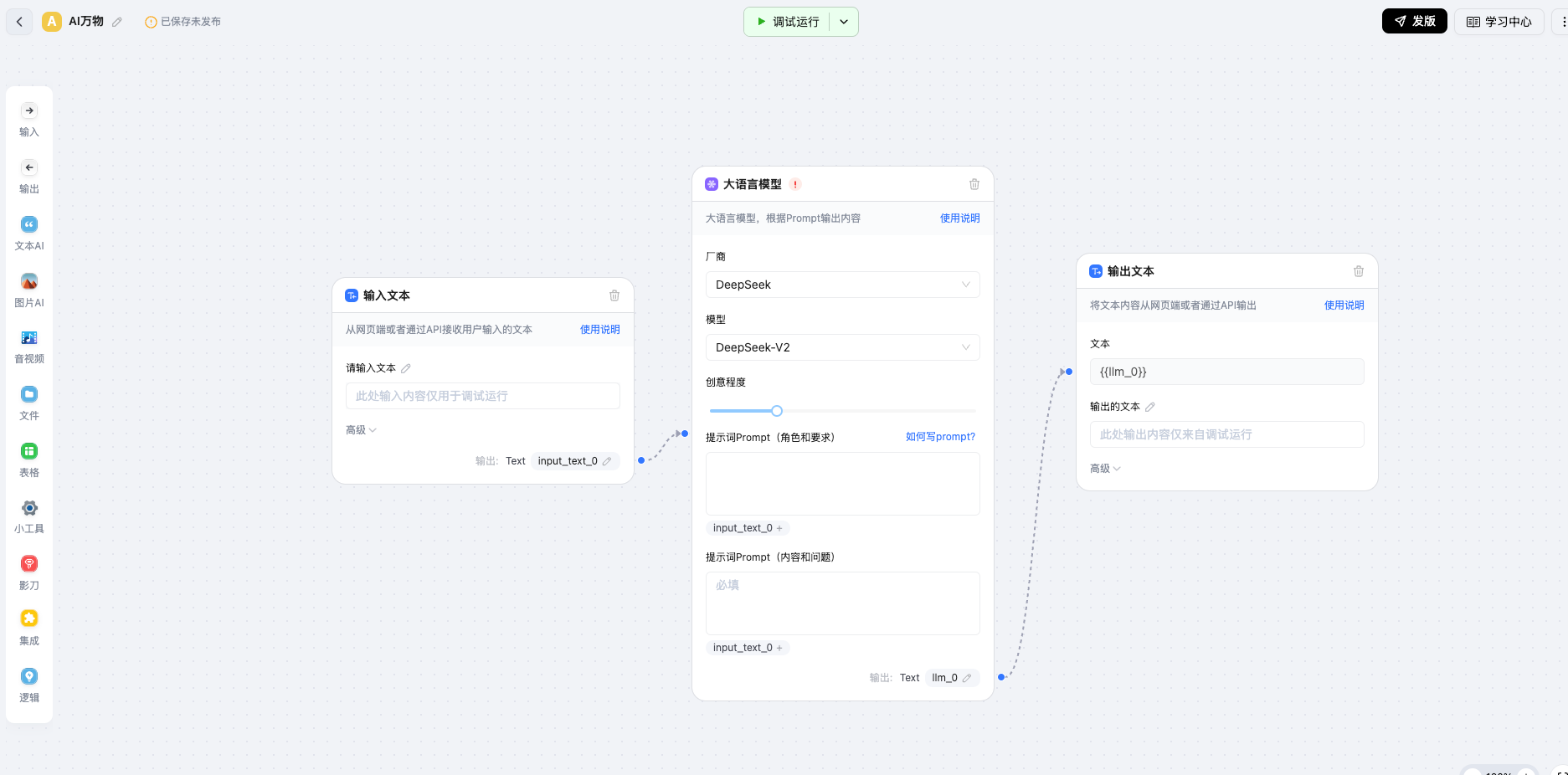The height and width of the screenshot is (775, 1568).
Task: Click the AI万物 app logo icon
Action: tap(52, 22)
